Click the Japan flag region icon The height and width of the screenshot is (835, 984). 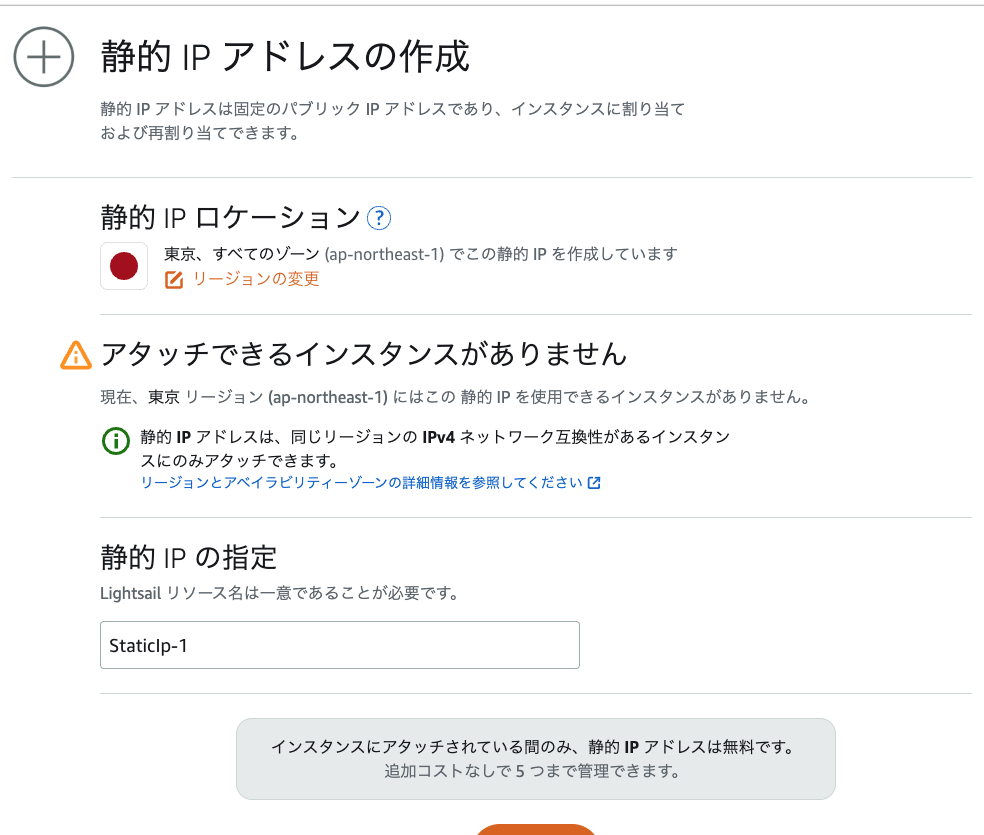click(x=124, y=266)
